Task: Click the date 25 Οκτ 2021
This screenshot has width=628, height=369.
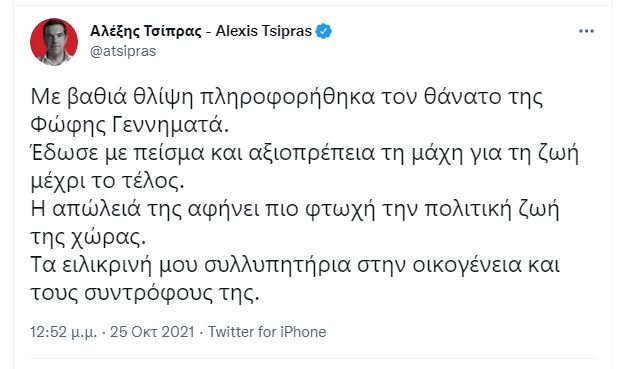Action: coord(152,332)
